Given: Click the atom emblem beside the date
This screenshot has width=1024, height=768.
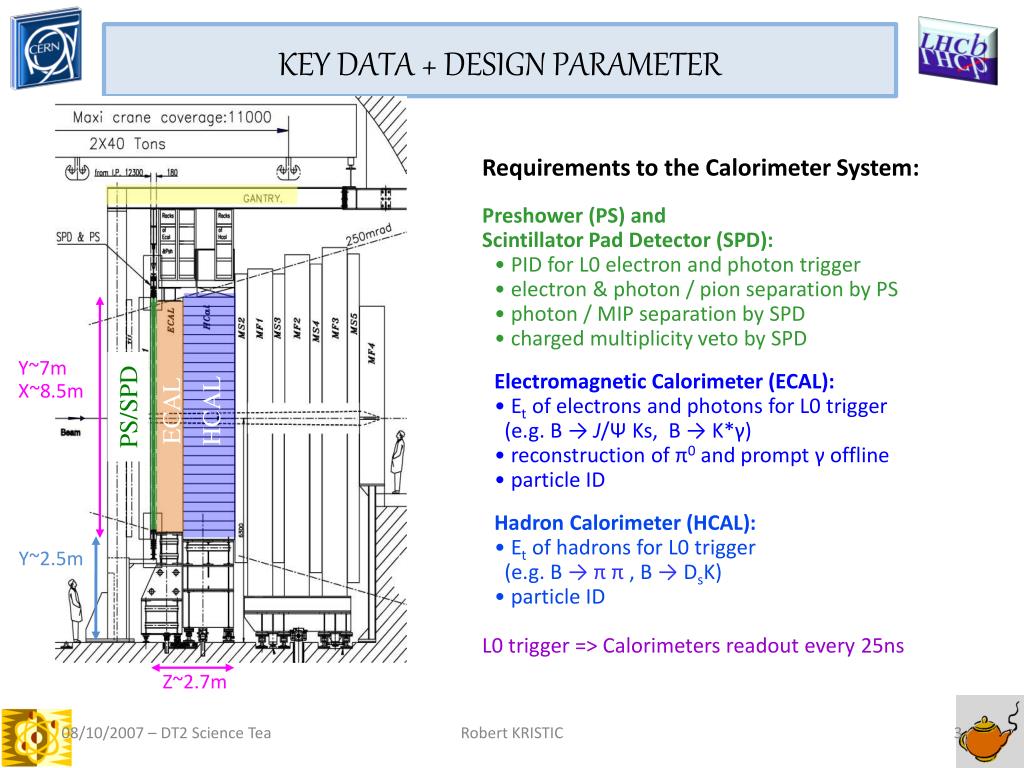Looking at the screenshot, I should coord(37,738).
